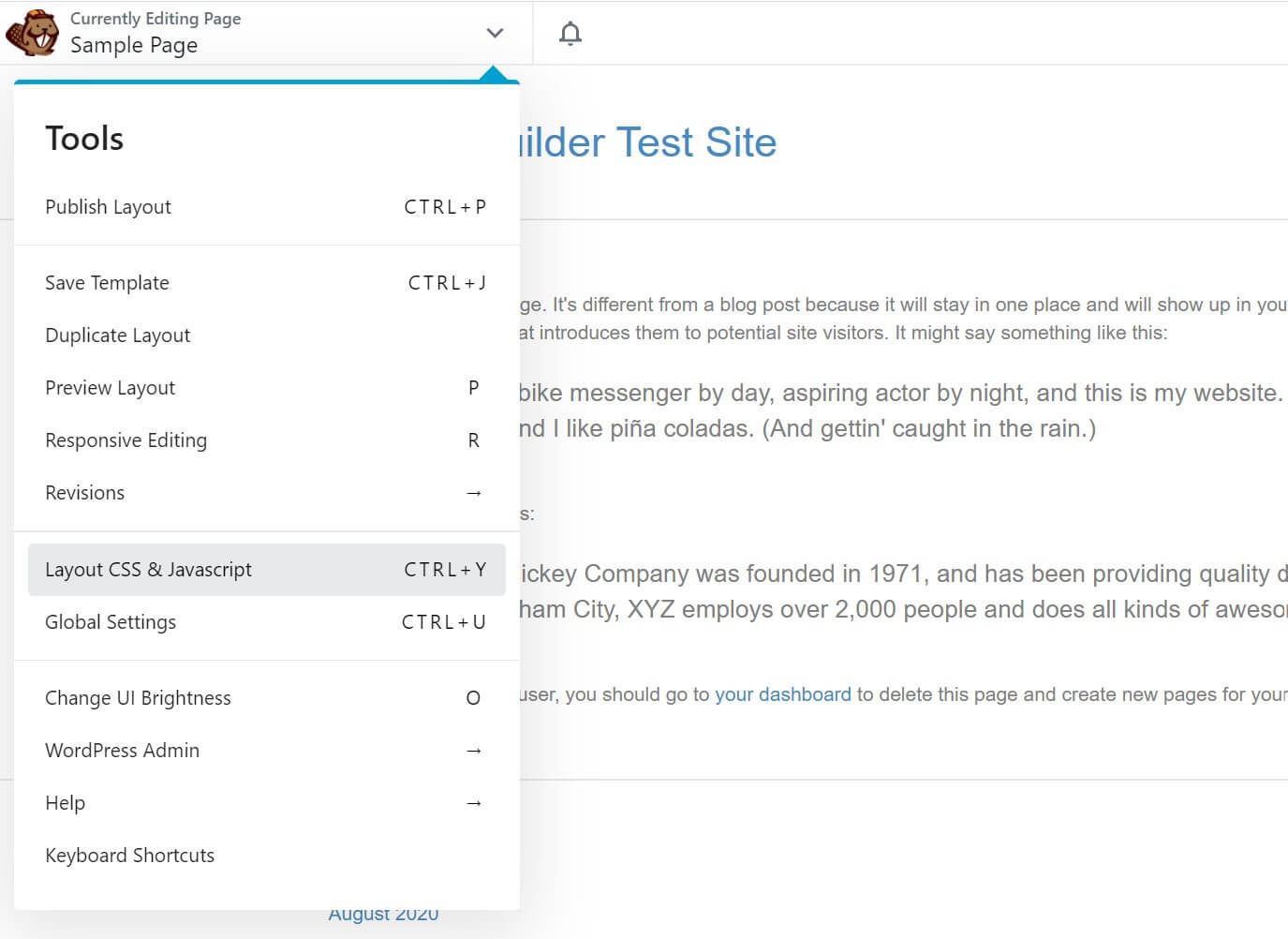Open Global Settings
Image resolution: width=1288 pixels, height=939 pixels.
point(111,621)
